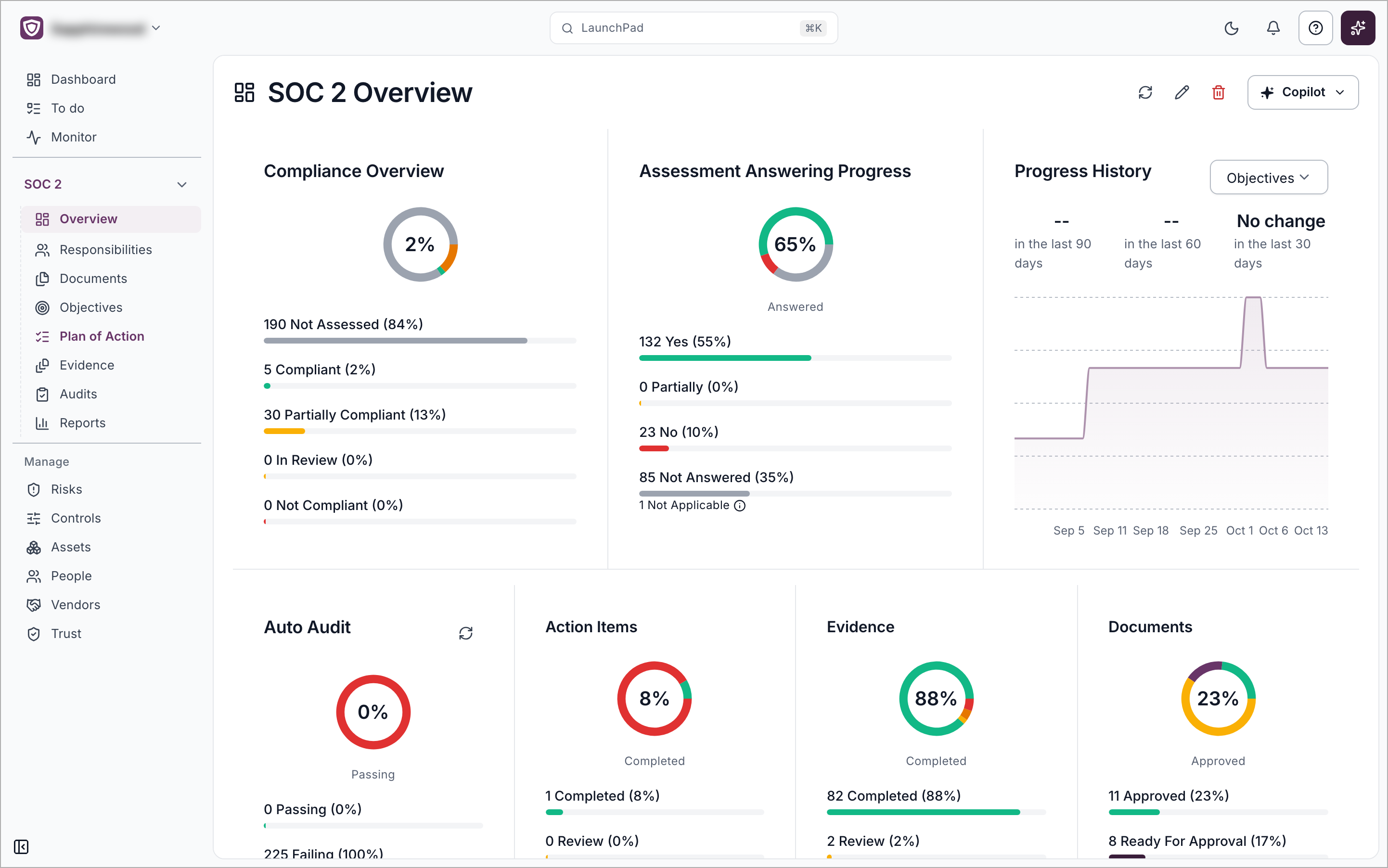This screenshot has width=1388, height=868.
Task: Click the Risks shield icon
Action: (33, 490)
